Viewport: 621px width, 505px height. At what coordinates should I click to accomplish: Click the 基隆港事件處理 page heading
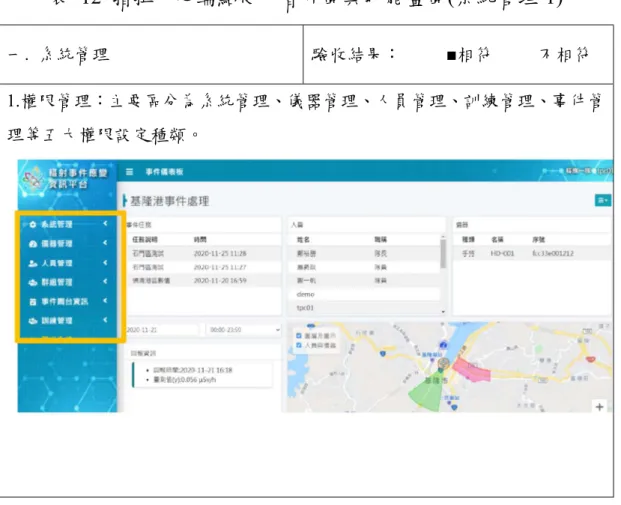(170, 201)
